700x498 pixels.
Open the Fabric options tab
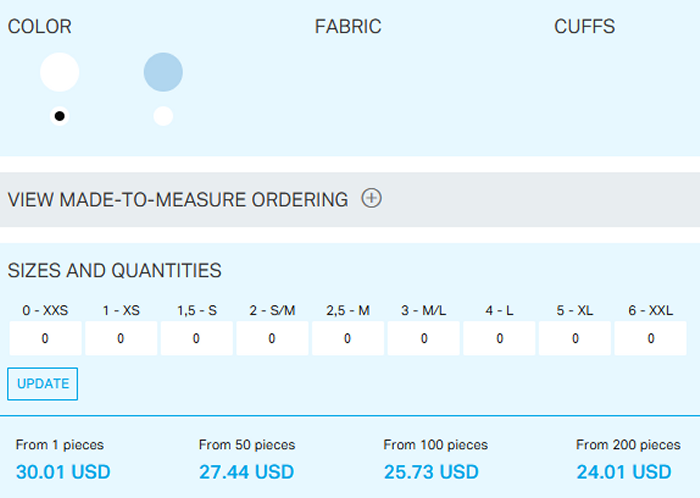click(x=348, y=27)
